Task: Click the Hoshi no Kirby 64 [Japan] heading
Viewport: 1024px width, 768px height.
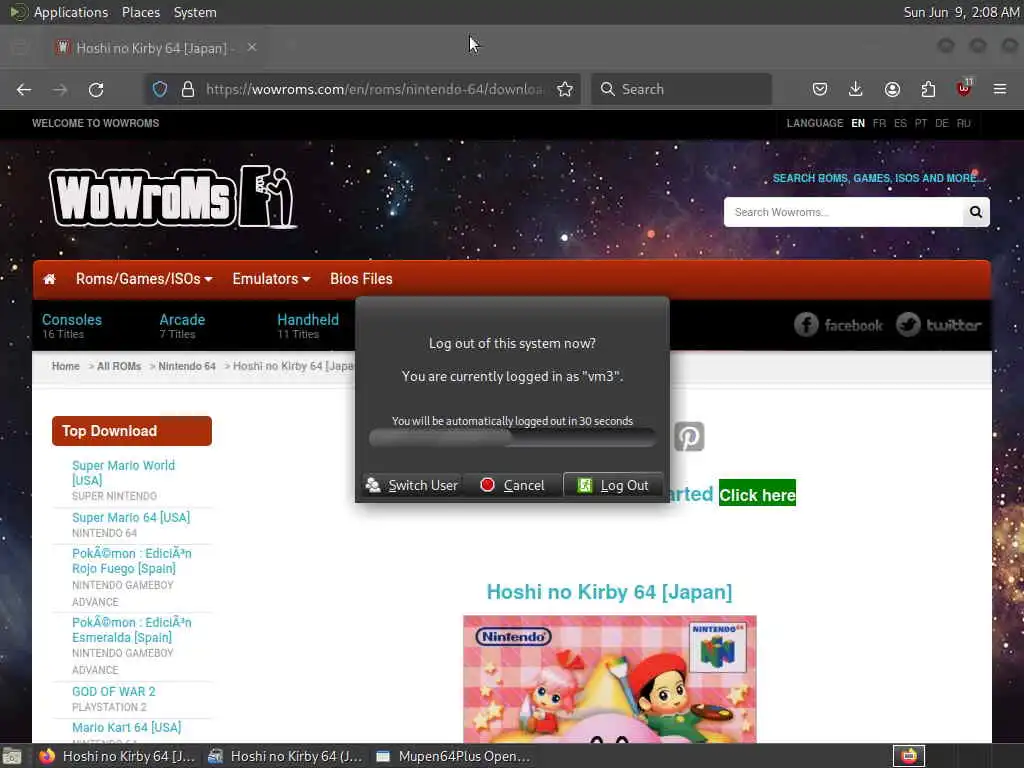Action: (609, 592)
